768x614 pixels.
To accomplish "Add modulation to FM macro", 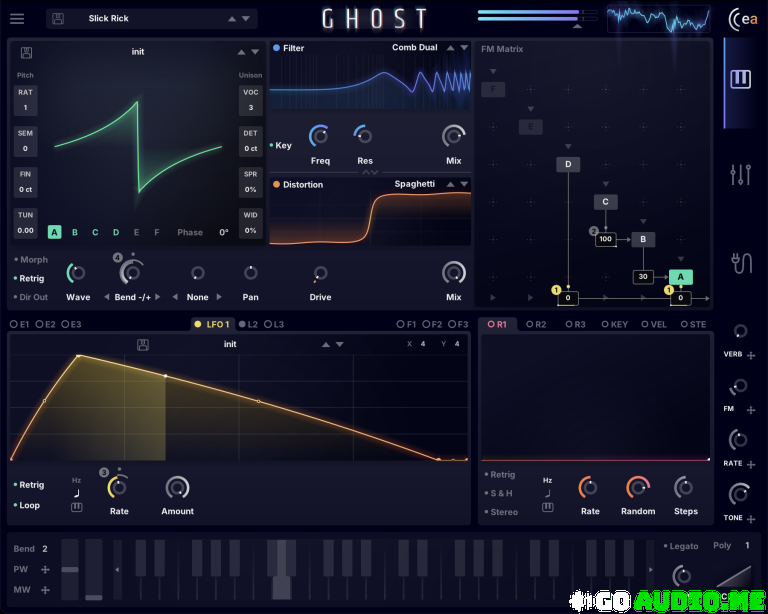I will point(751,410).
